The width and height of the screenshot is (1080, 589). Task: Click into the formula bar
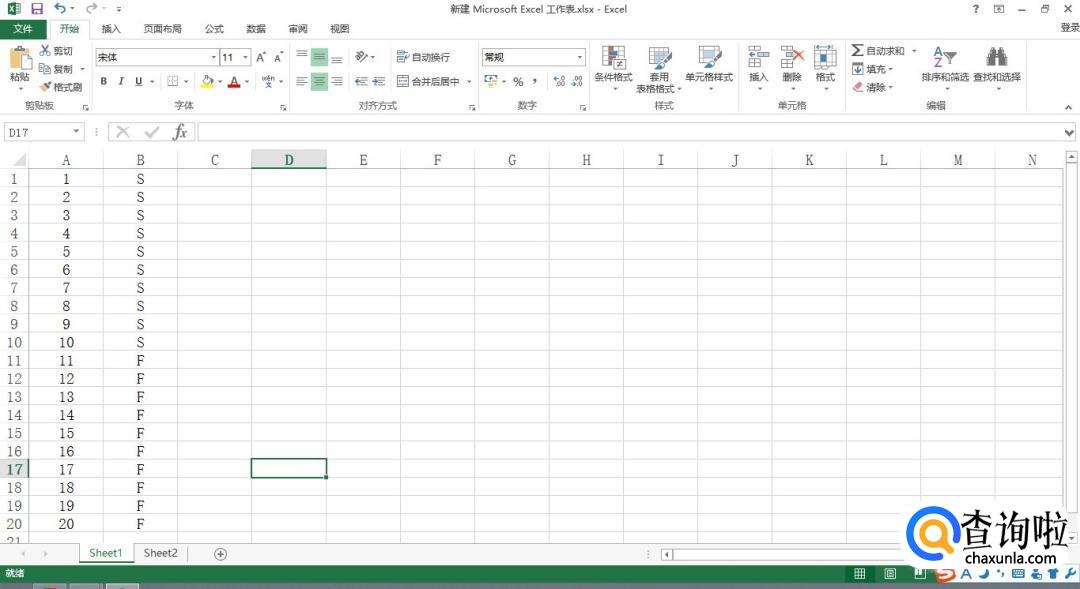(630, 132)
